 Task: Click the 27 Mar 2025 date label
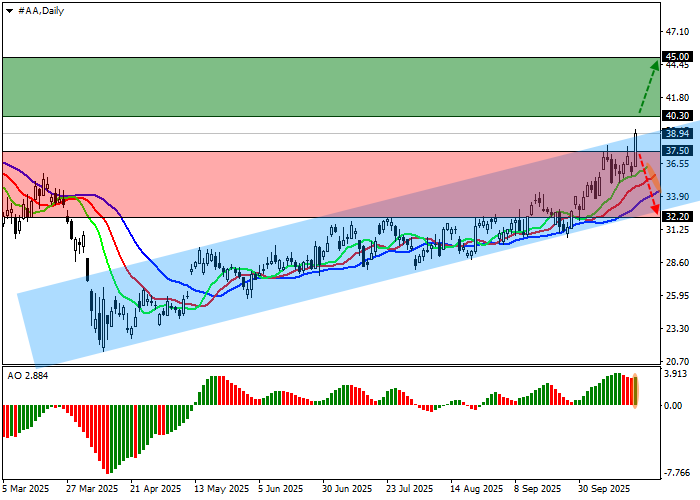[x=91, y=489]
